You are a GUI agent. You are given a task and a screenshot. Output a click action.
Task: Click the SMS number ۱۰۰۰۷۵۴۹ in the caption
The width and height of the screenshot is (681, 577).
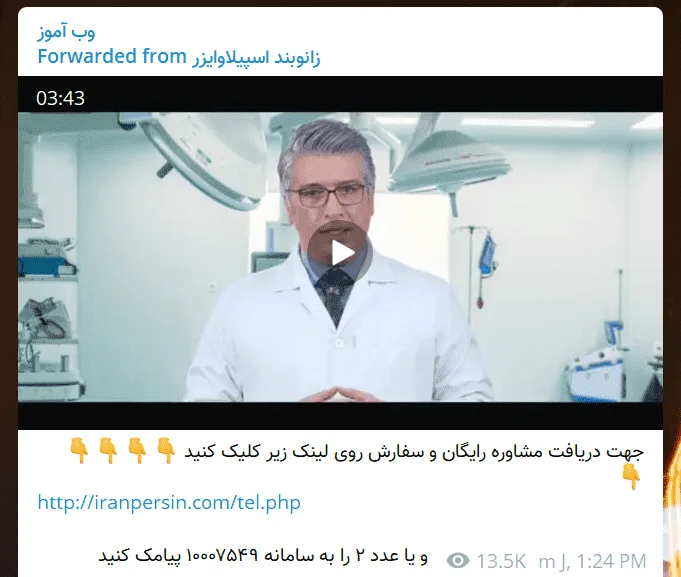(x=222, y=556)
